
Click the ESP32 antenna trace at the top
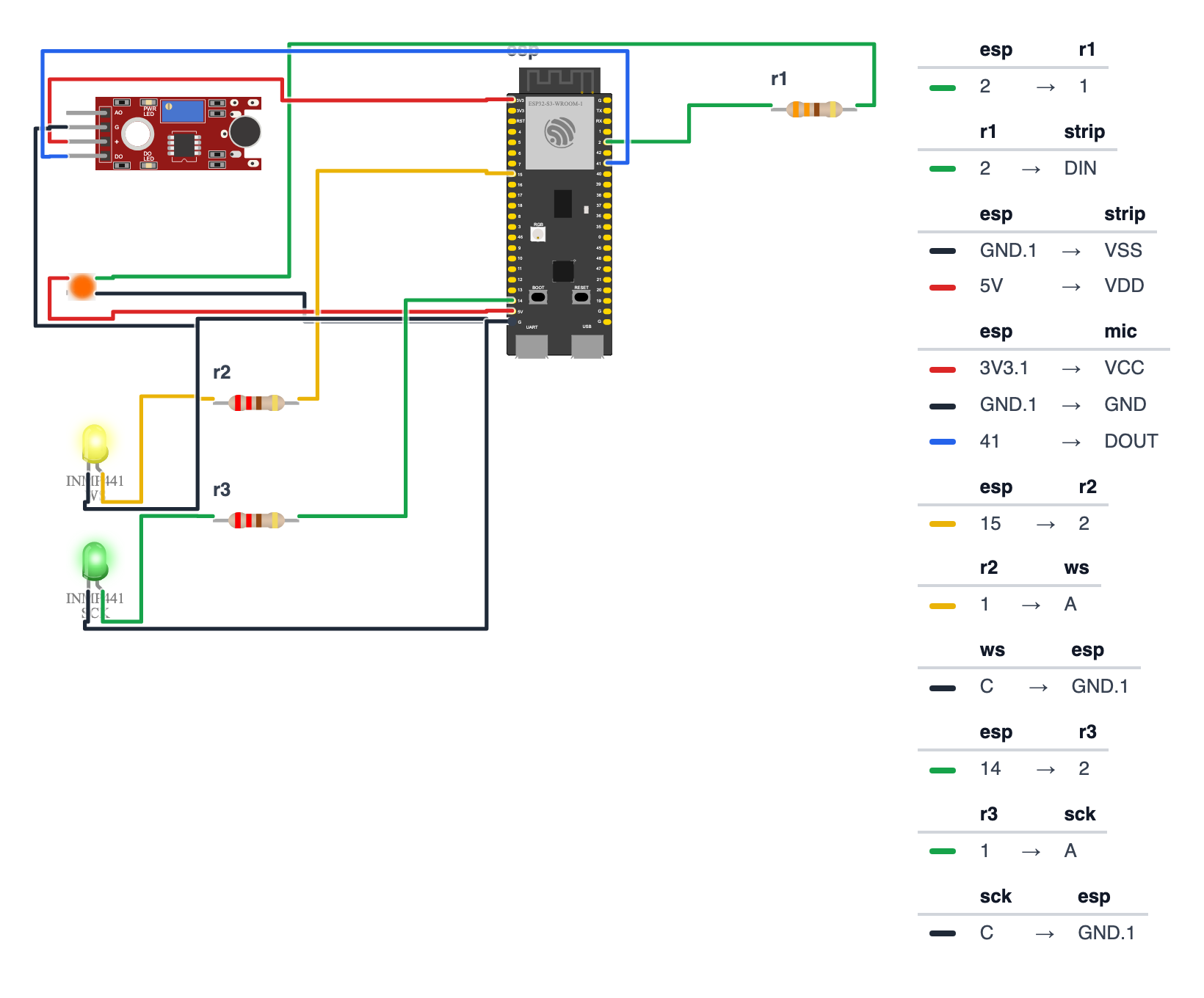click(x=559, y=79)
